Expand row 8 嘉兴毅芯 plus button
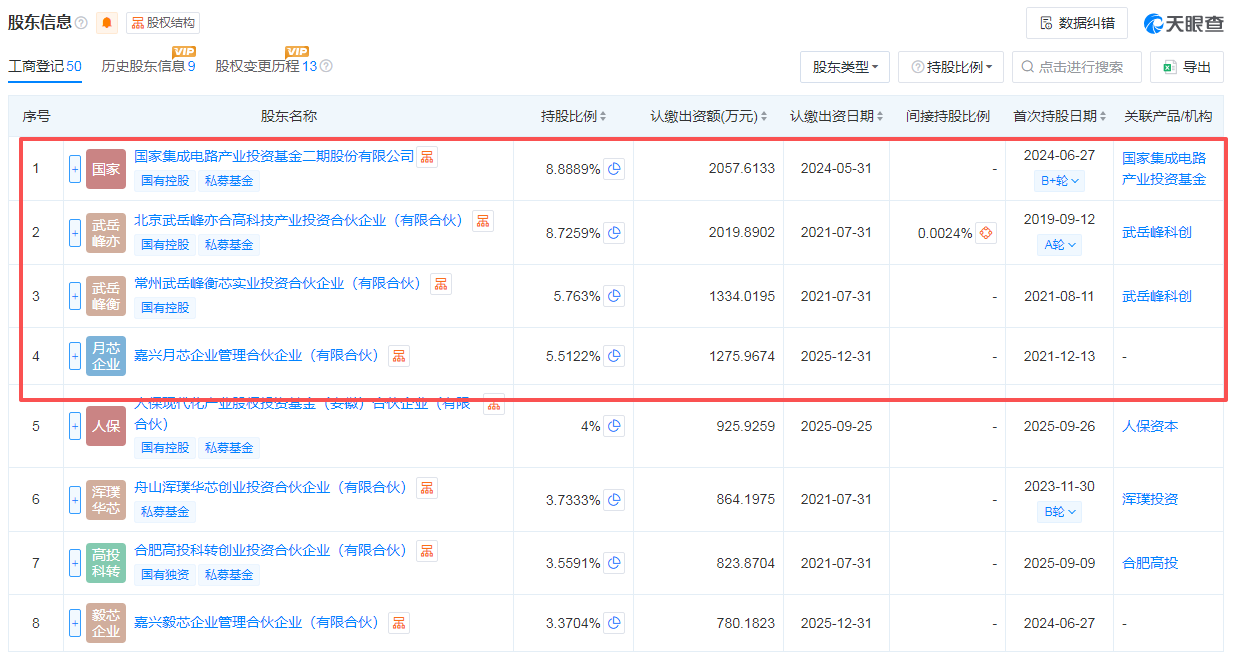 (x=75, y=623)
